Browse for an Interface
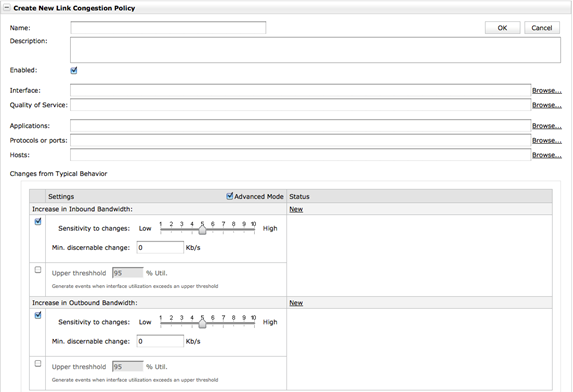Viewport: 573px width, 392px height. 546,90
